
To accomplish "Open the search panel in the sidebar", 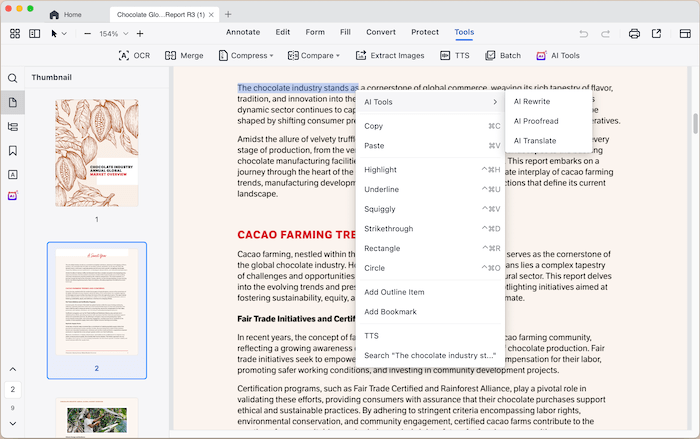I will [13, 78].
